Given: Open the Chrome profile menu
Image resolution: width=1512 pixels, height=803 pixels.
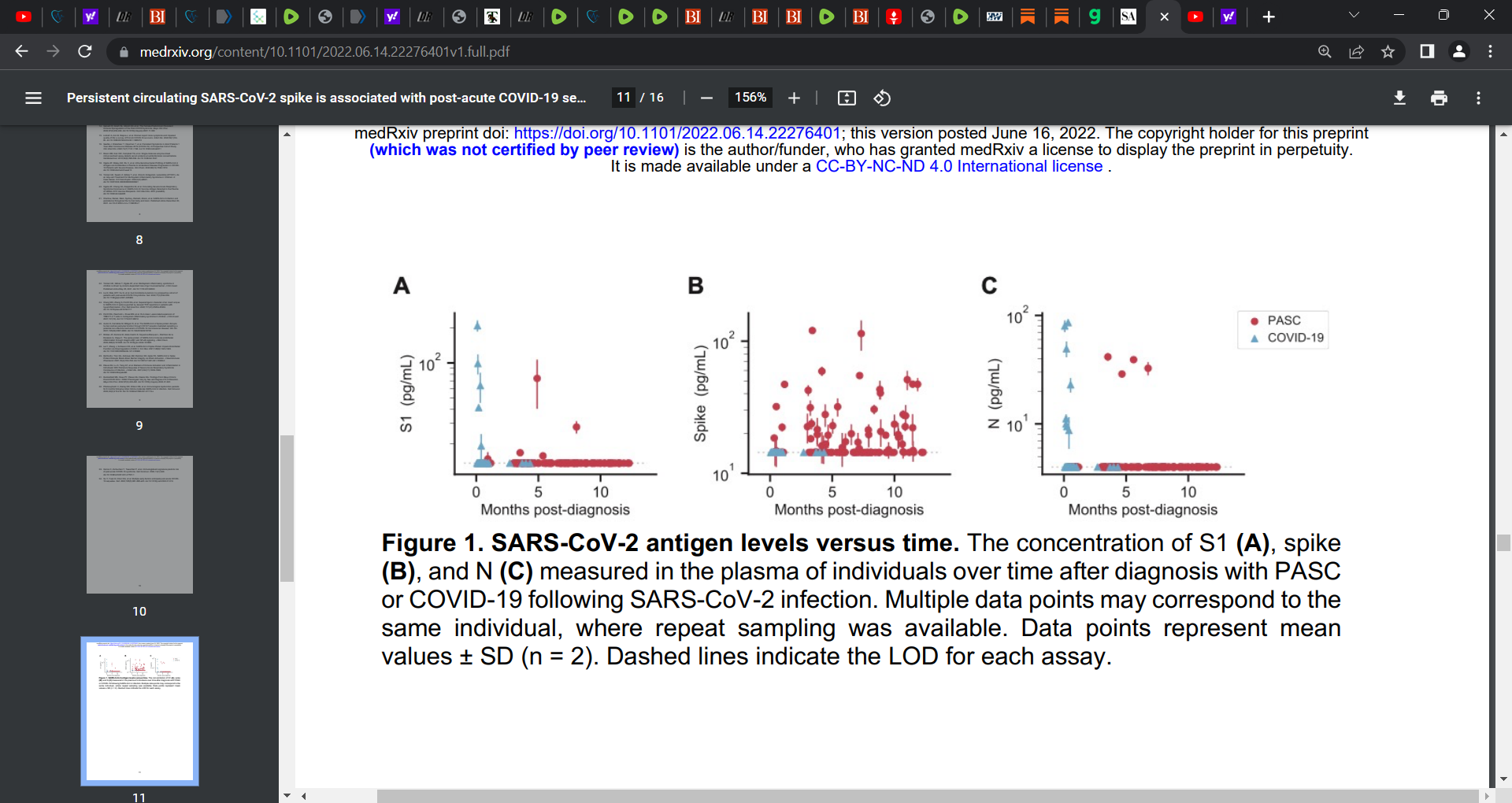Looking at the screenshot, I should (x=1458, y=51).
